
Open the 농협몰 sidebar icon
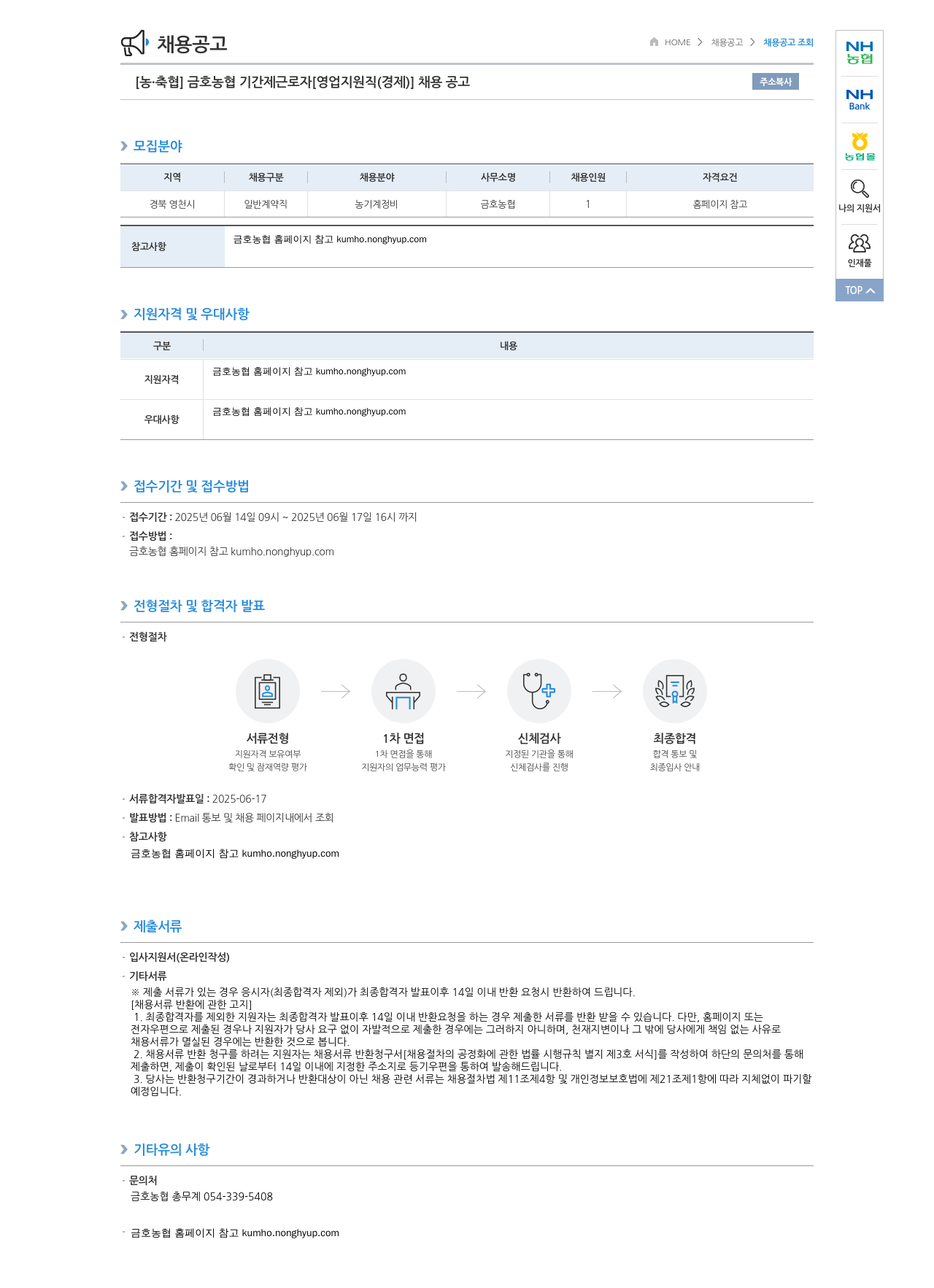(860, 147)
